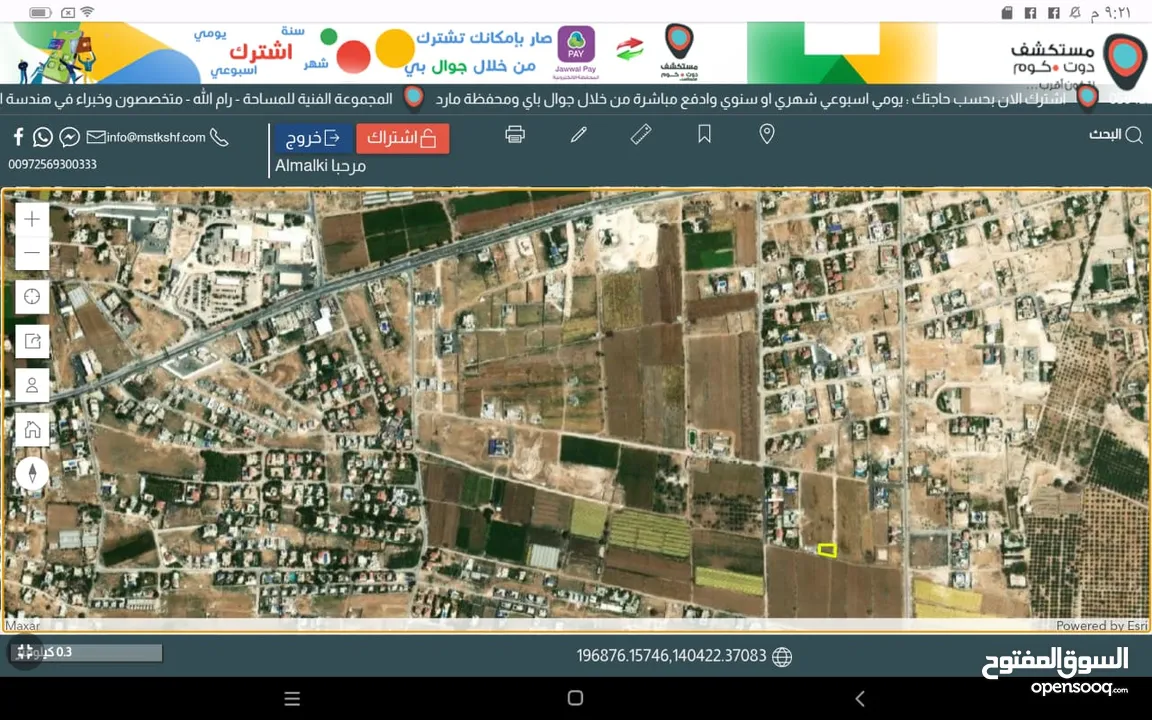Zoom out of the map
Screen dimensions: 1152x720
click(x=32, y=253)
